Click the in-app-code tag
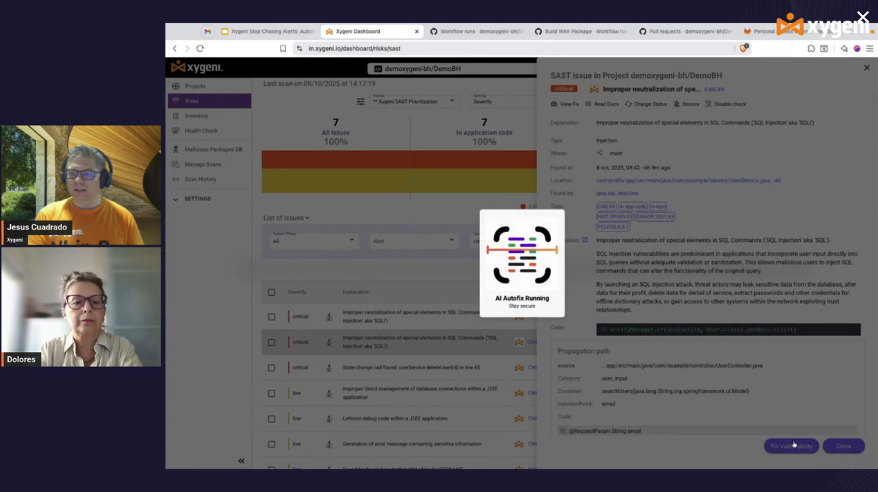 point(633,207)
